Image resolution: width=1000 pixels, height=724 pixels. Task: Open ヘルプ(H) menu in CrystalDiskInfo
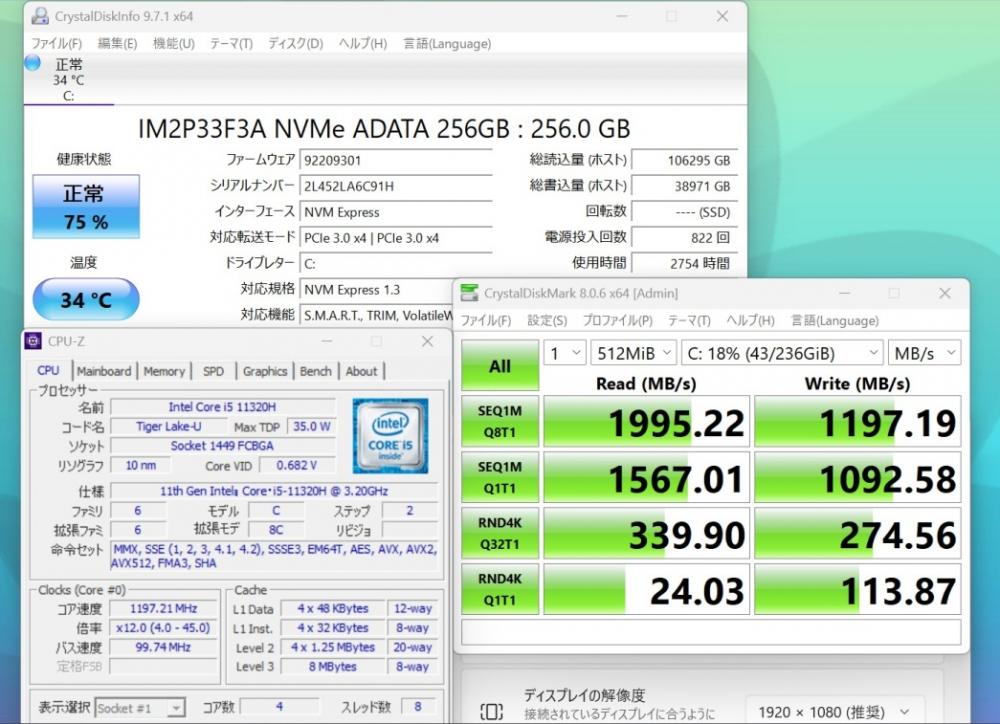(x=362, y=43)
